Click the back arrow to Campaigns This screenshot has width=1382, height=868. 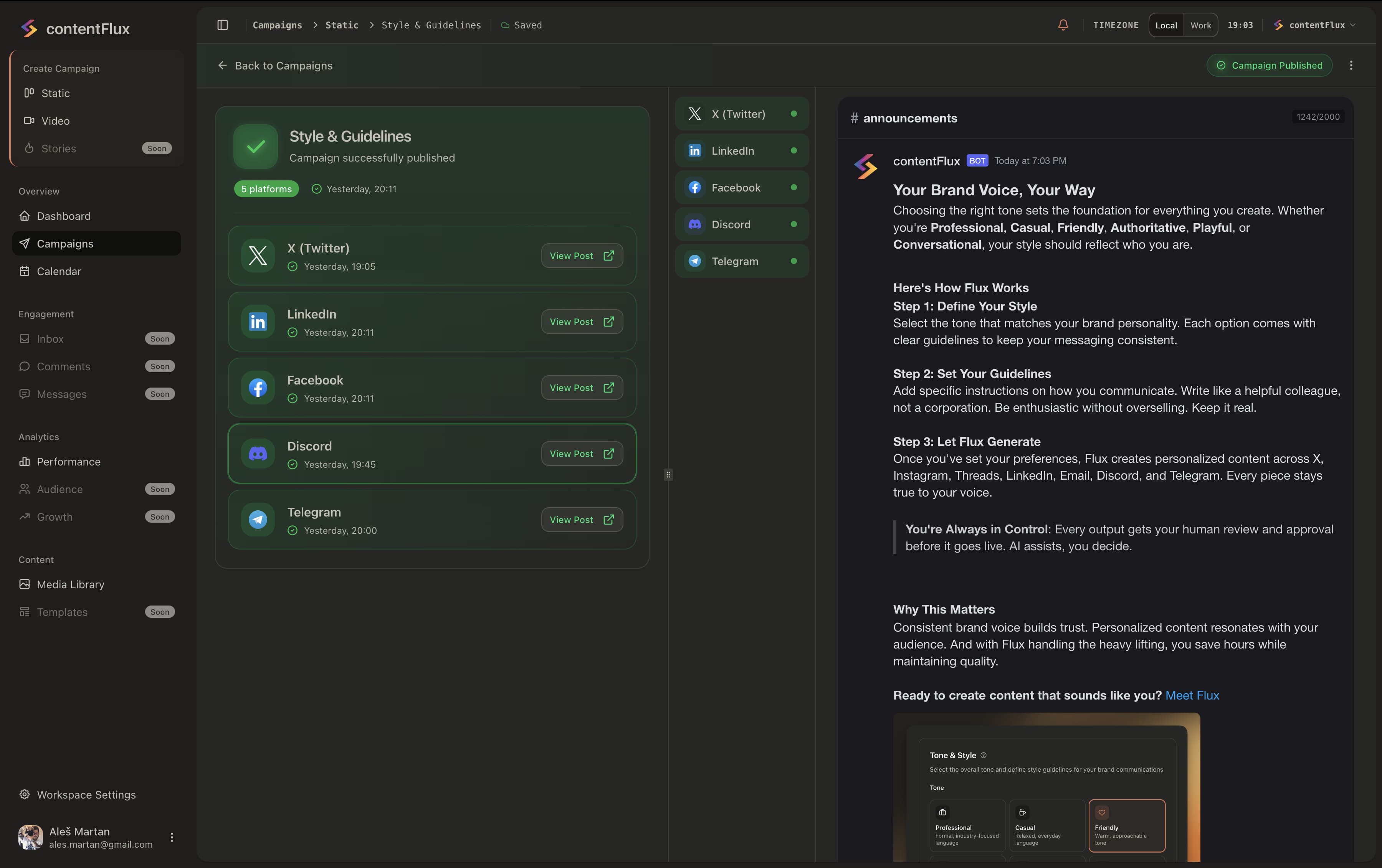click(223, 65)
